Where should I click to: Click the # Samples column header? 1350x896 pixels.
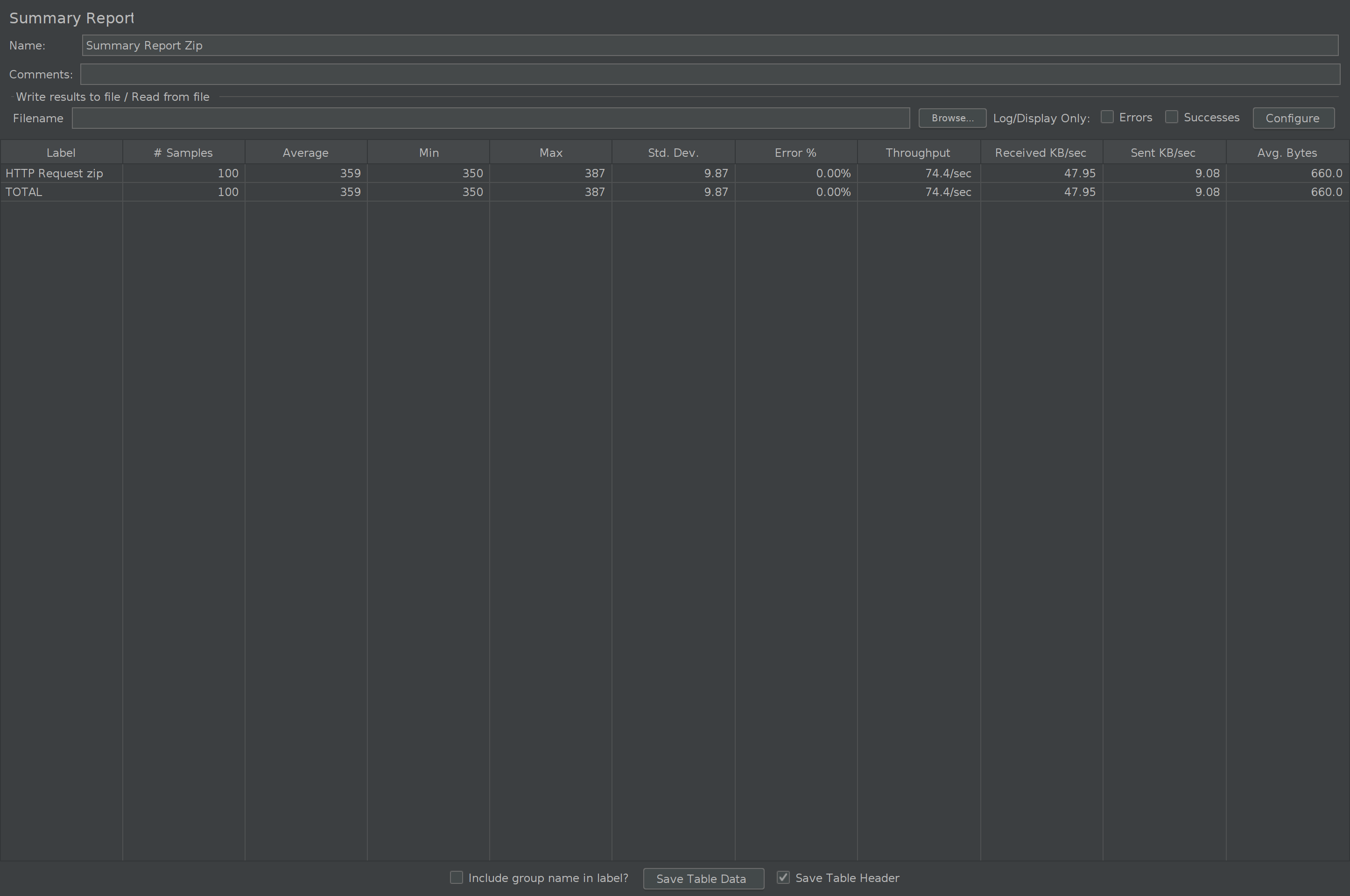click(183, 153)
